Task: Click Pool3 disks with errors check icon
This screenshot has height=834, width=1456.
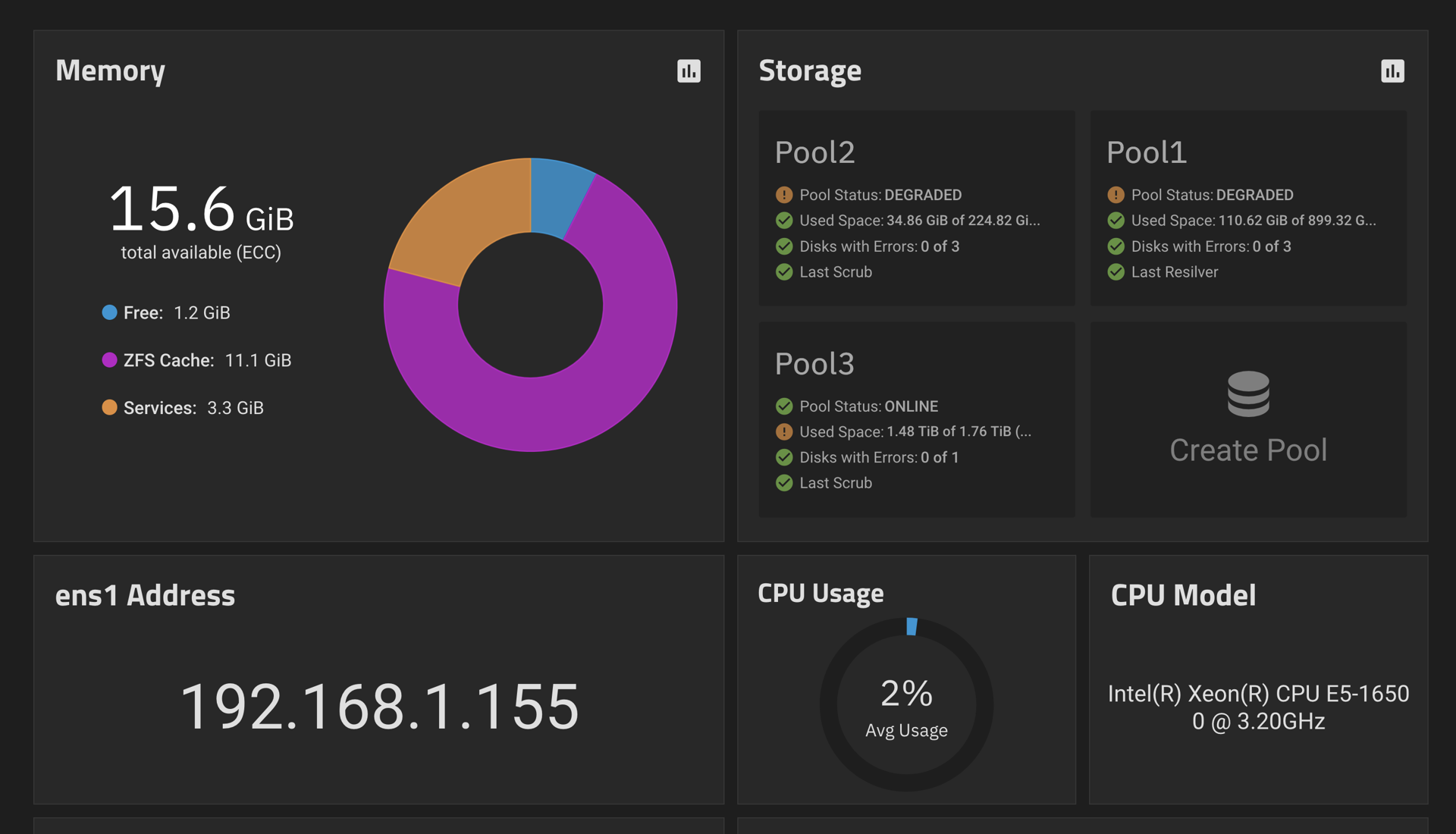Action: (x=784, y=457)
